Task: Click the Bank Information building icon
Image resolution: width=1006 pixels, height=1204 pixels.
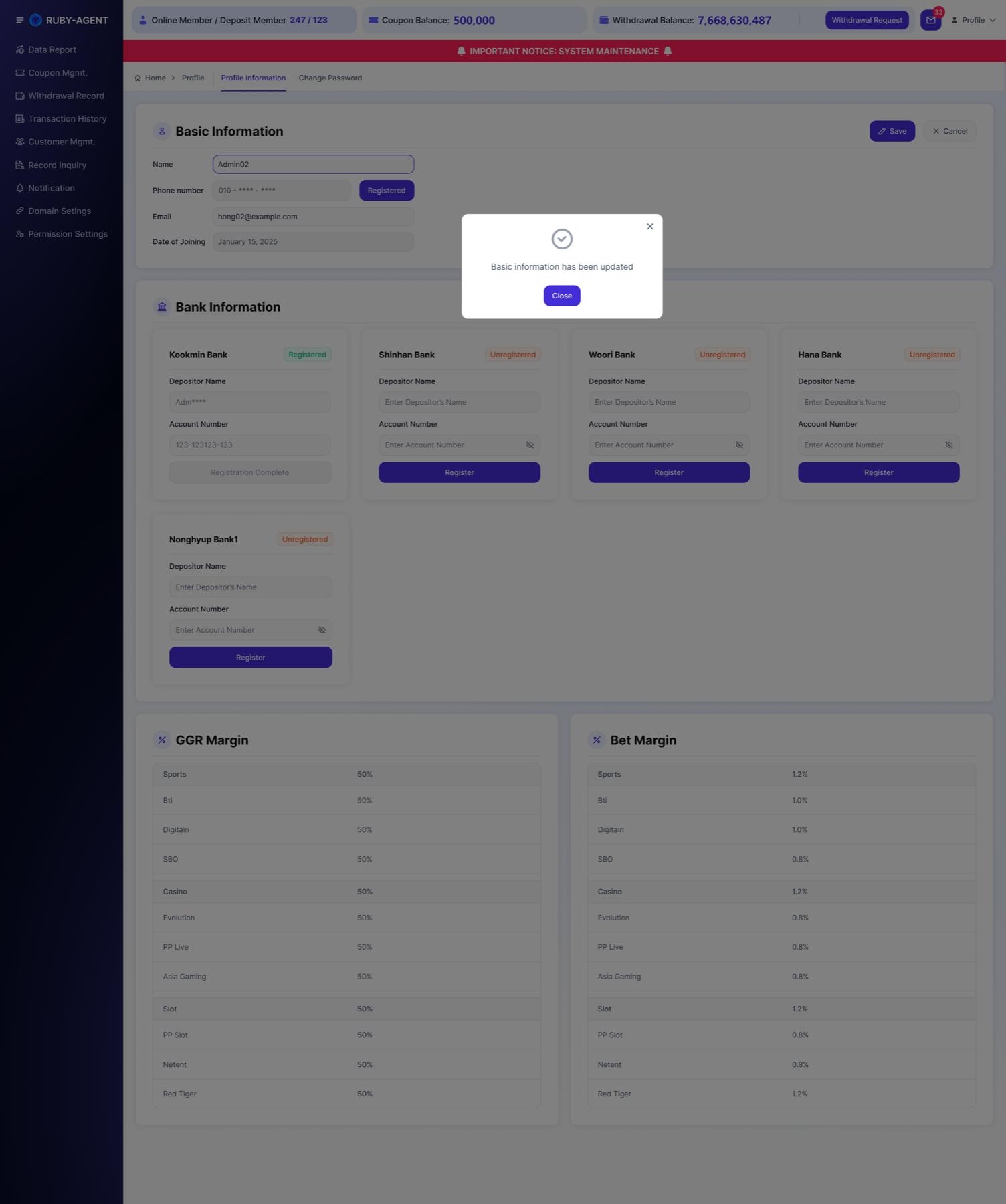Action: (162, 307)
